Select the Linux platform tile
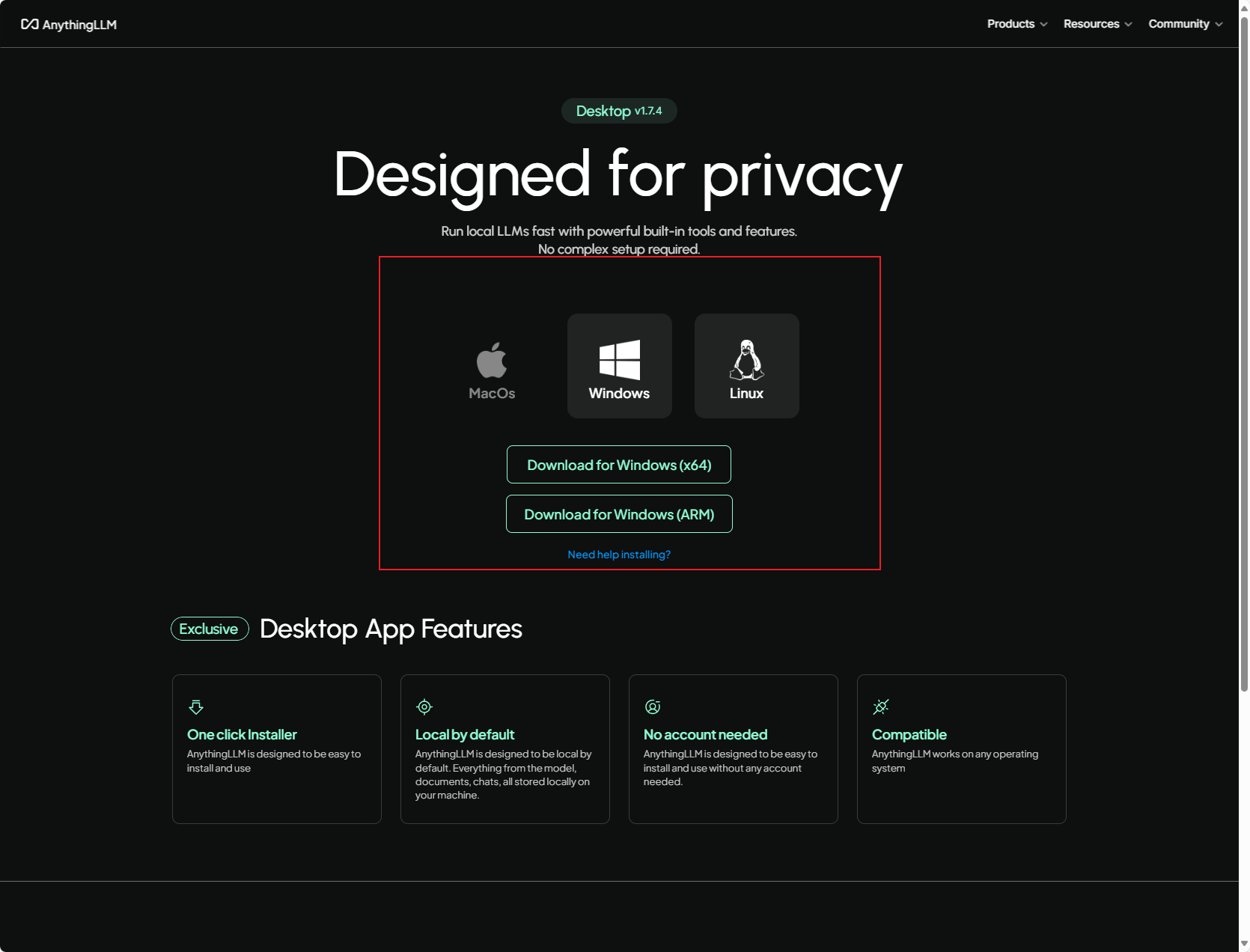 tap(746, 366)
